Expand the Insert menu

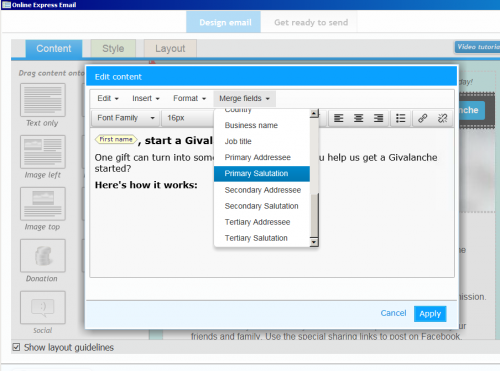[x=146, y=99]
